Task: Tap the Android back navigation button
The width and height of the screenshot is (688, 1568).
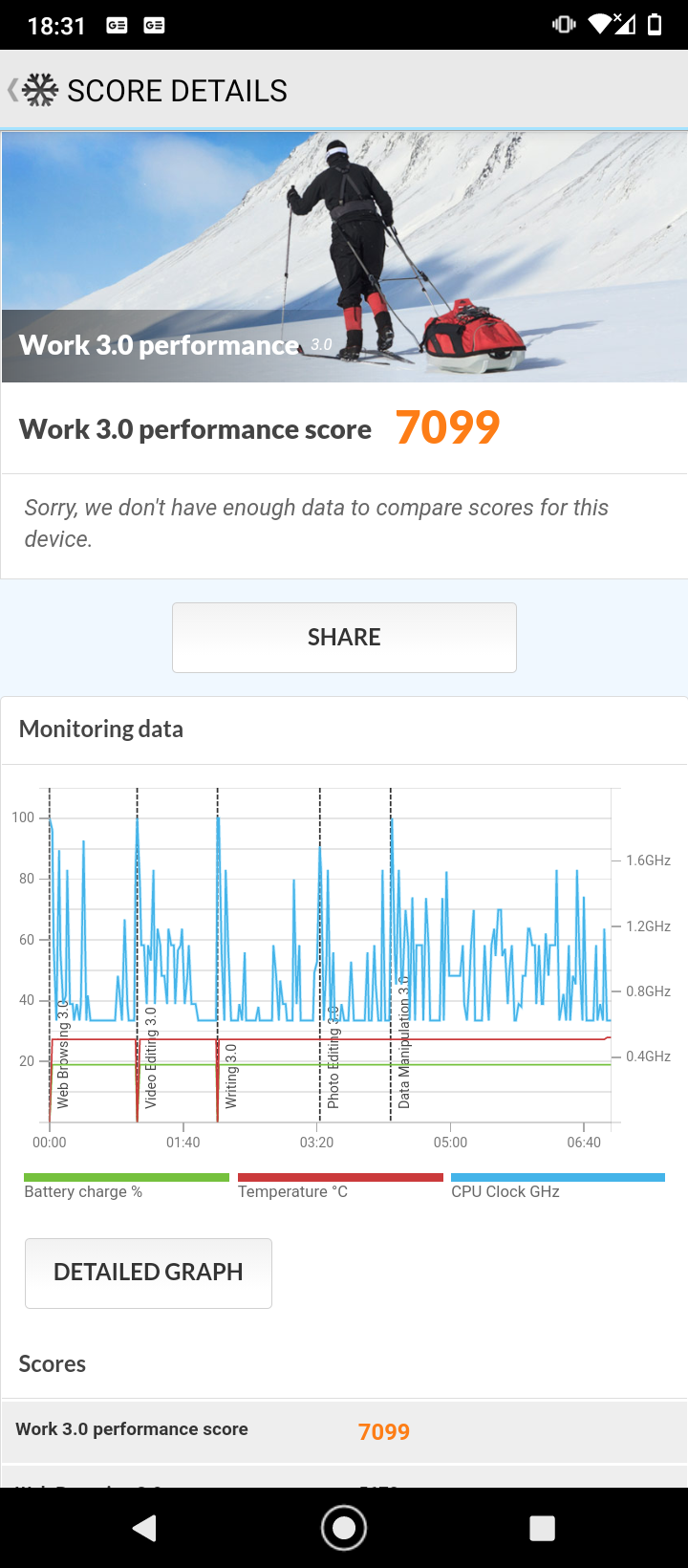Action: tap(144, 1528)
